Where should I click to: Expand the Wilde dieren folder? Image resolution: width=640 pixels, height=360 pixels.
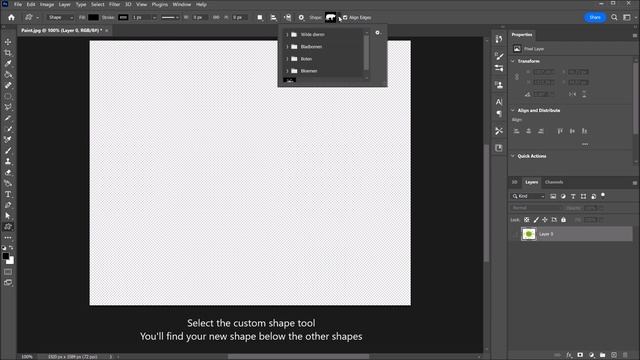(287, 35)
